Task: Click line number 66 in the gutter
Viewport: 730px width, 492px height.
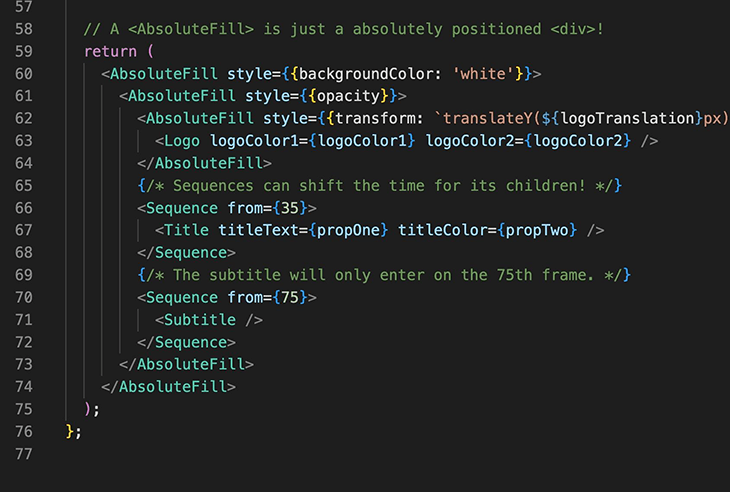Action: (24, 208)
